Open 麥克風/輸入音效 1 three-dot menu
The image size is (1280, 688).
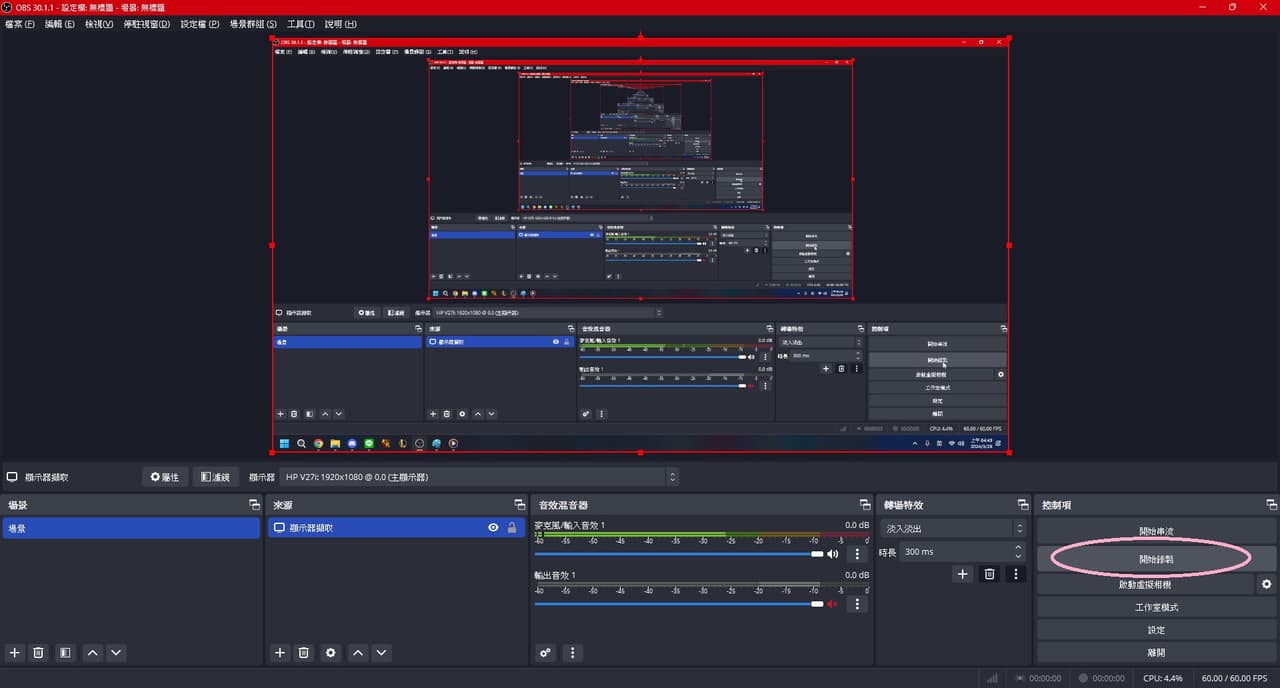[856, 553]
